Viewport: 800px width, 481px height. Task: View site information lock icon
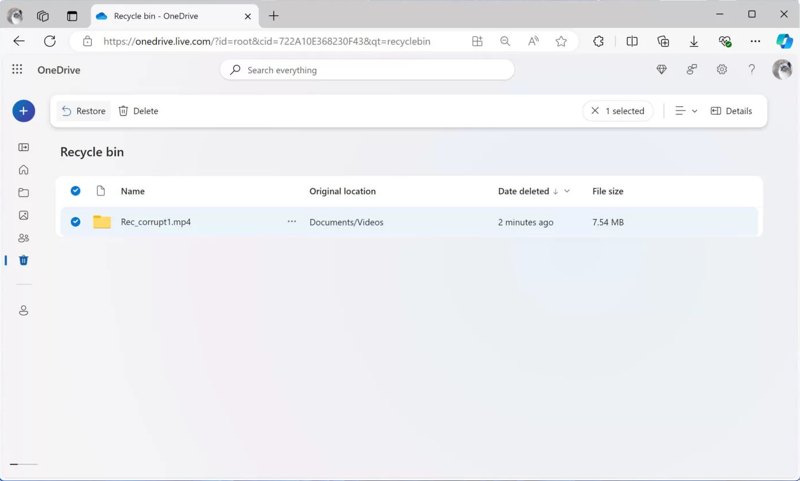pos(87,41)
